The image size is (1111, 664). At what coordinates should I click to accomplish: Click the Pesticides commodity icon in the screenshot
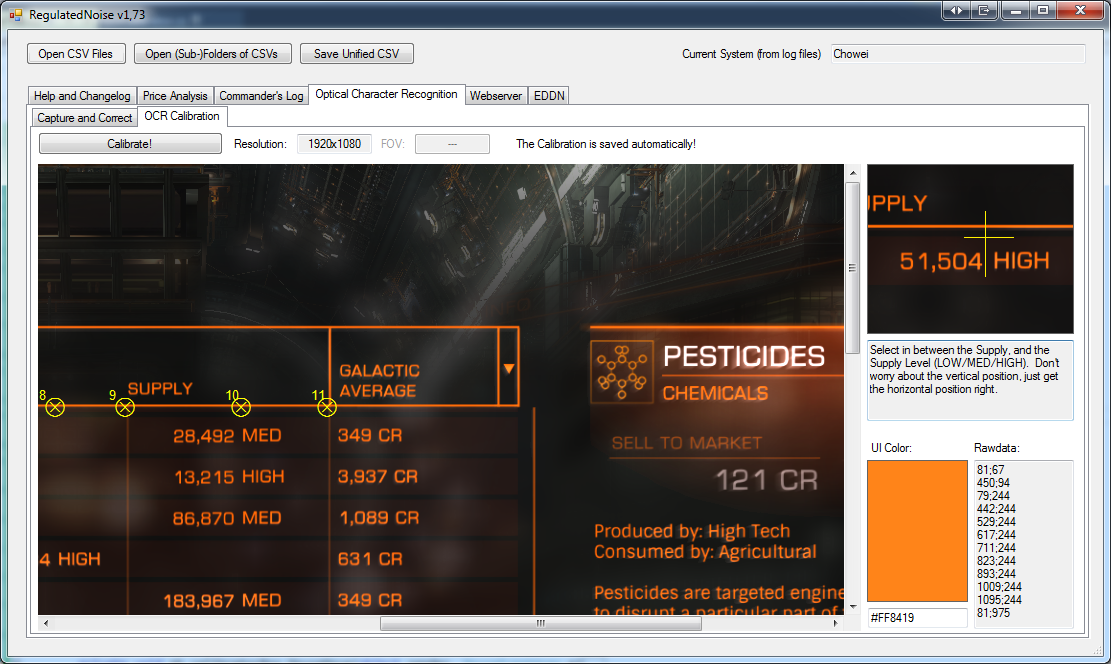[622, 372]
